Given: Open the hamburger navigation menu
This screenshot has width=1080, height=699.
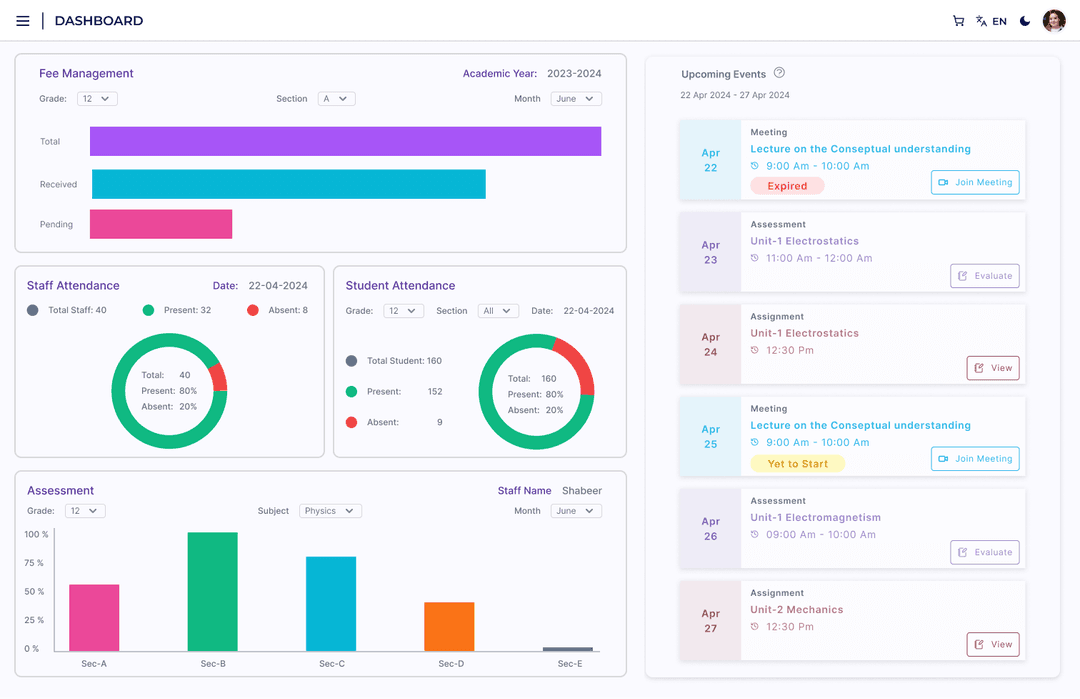Looking at the screenshot, I should (23, 21).
